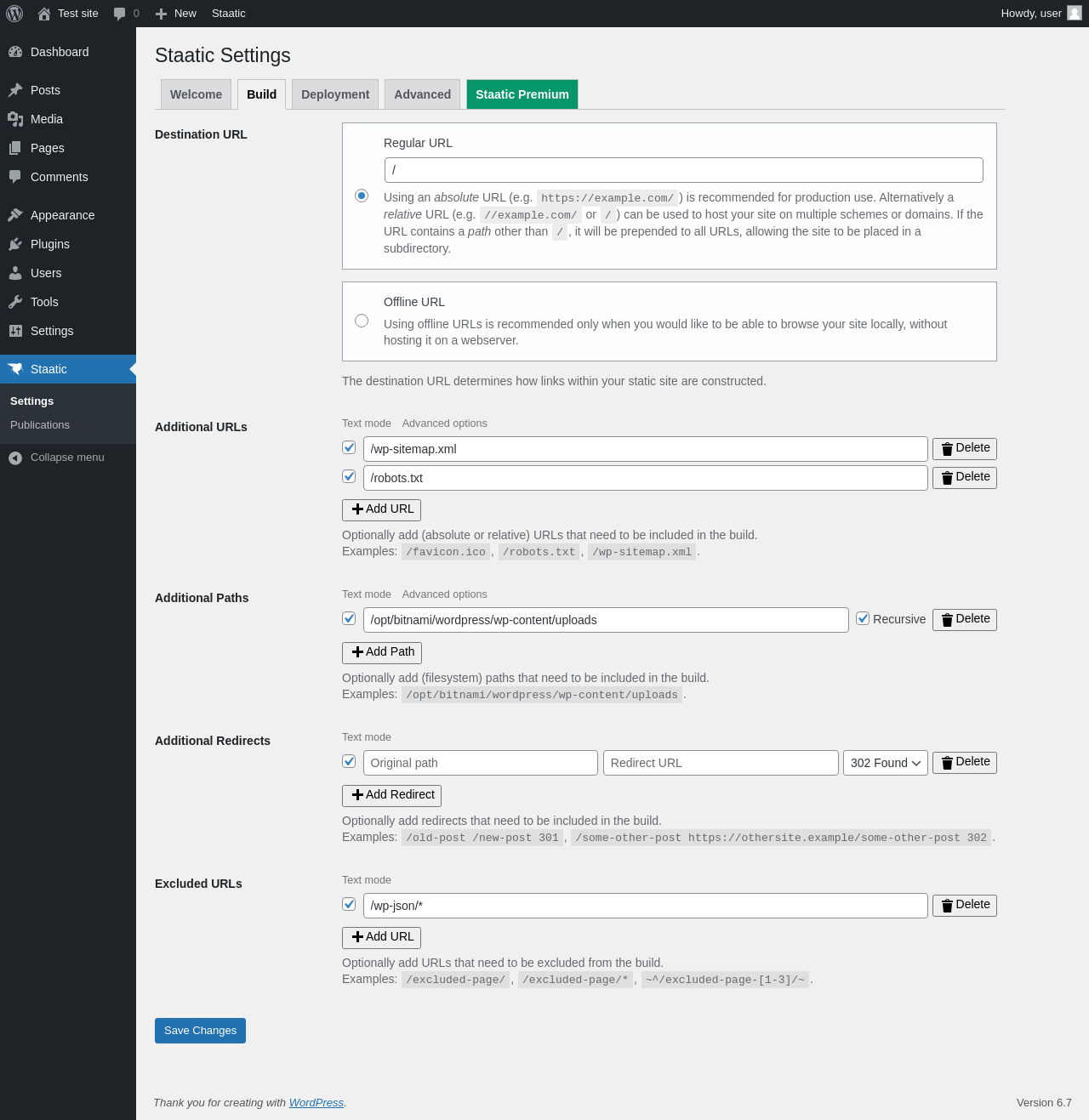Focus the Original path input field

[x=481, y=763]
